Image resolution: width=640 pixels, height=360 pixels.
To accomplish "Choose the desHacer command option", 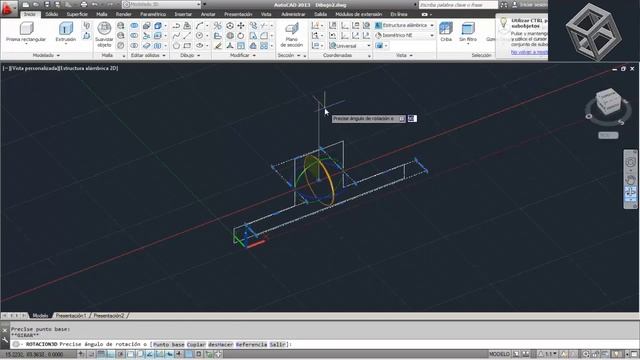I will point(220,344).
